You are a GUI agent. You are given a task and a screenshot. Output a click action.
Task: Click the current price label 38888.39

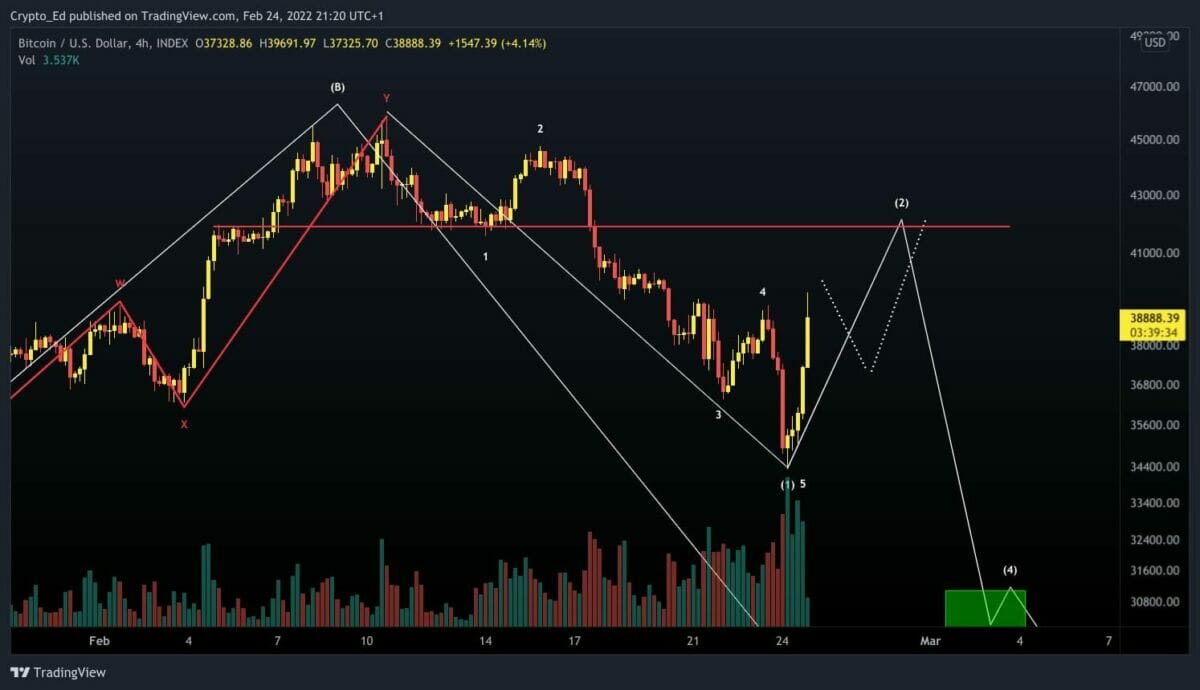(x=1153, y=317)
